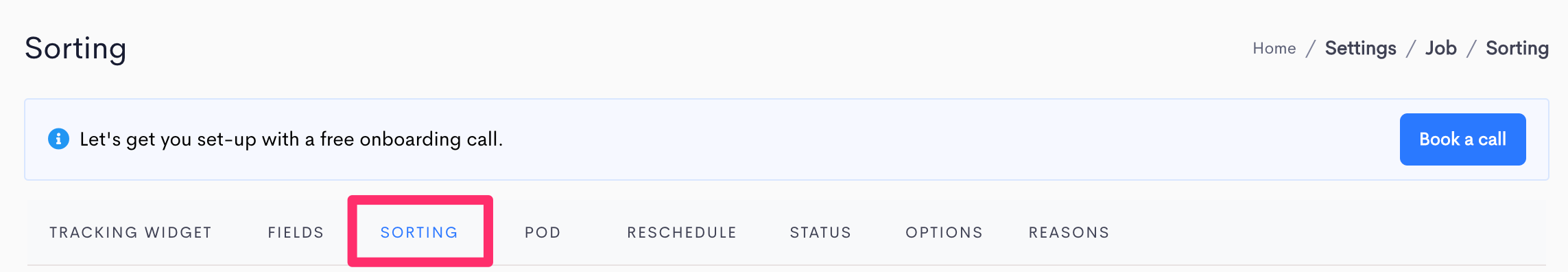Open the Reschedule tab

(x=682, y=232)
